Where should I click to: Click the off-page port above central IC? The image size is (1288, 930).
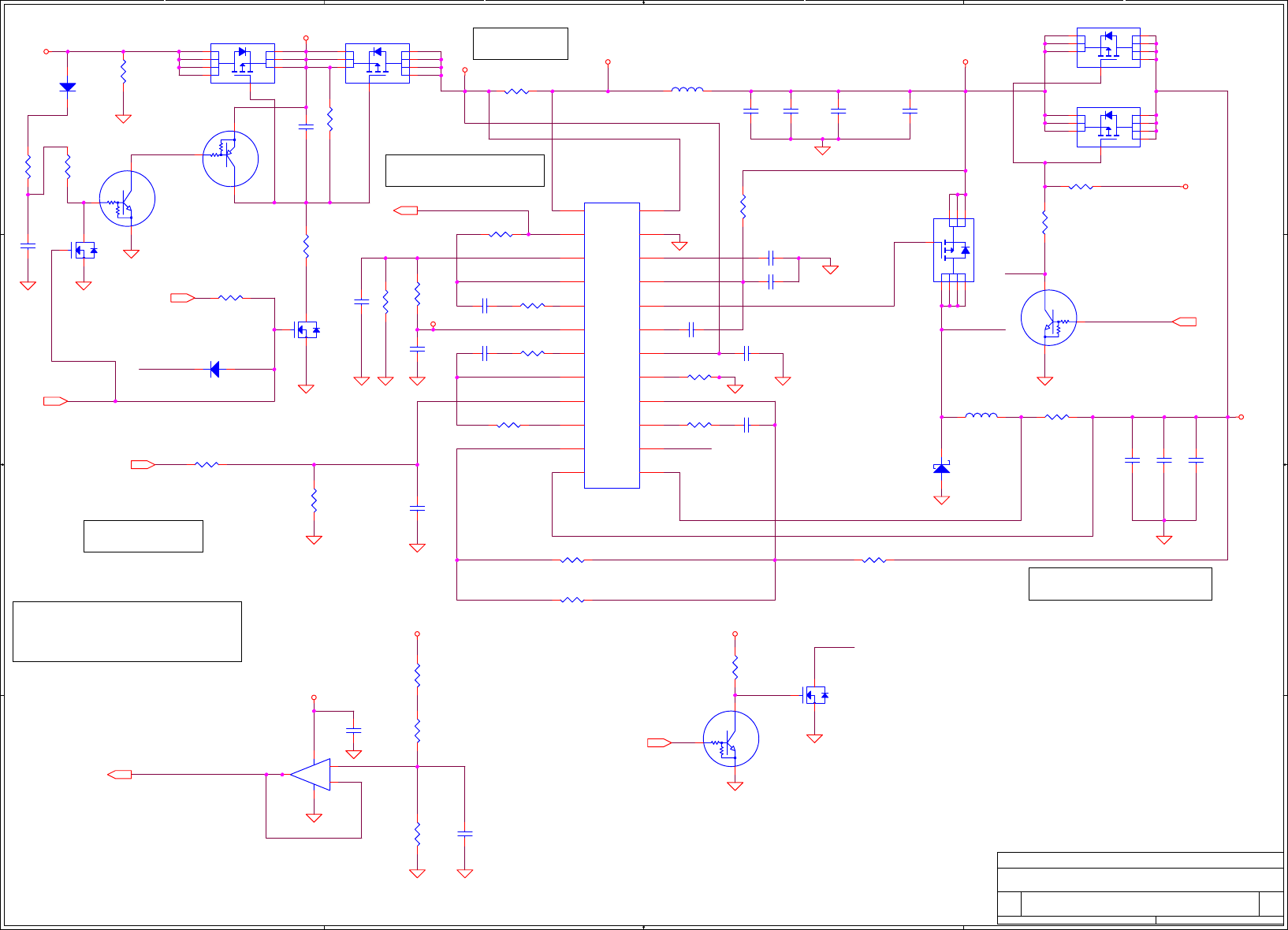coord(405,210)
